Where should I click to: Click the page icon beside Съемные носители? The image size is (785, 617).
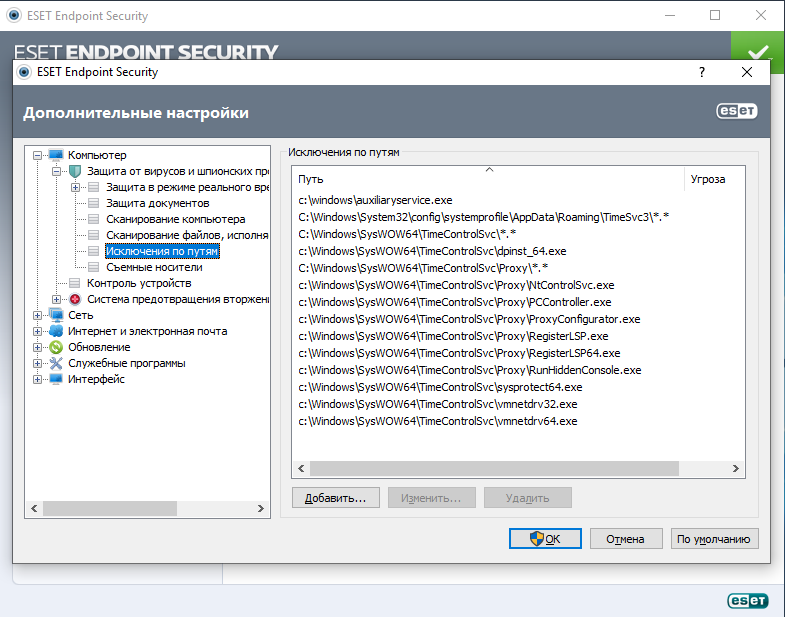(94, 267)
